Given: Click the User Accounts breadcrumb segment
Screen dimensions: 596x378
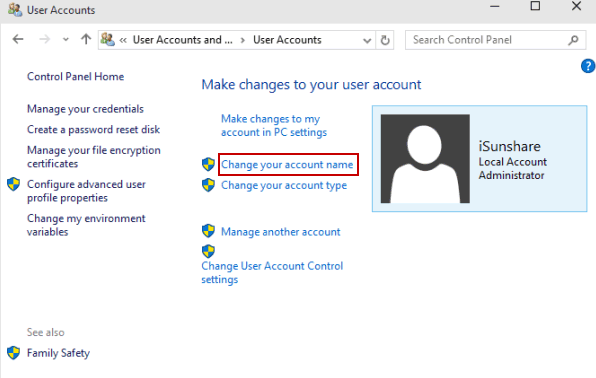Looking at the screenshot, I should pyautogui.click(x=287, y=40).
